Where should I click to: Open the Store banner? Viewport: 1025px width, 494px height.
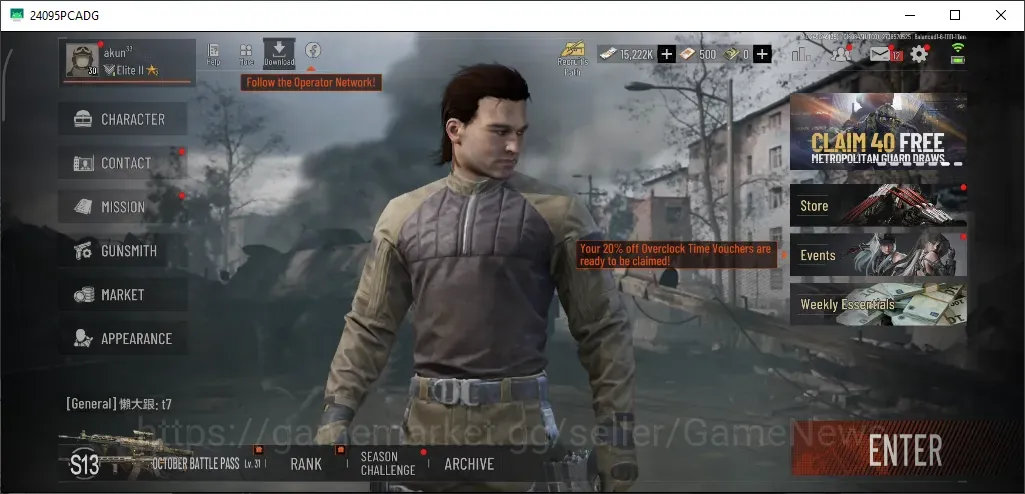coord(878,205)
